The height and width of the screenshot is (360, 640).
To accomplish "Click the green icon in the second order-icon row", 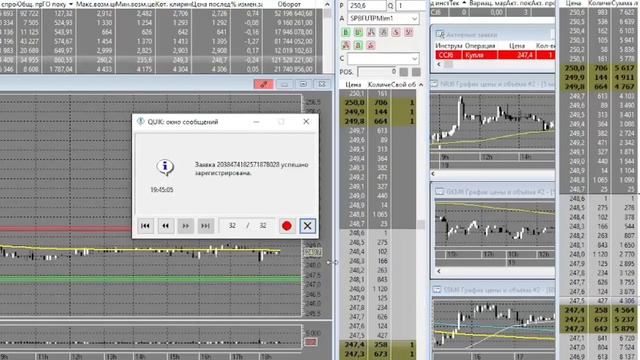I will pyautogui.click(x=358, y=45).
